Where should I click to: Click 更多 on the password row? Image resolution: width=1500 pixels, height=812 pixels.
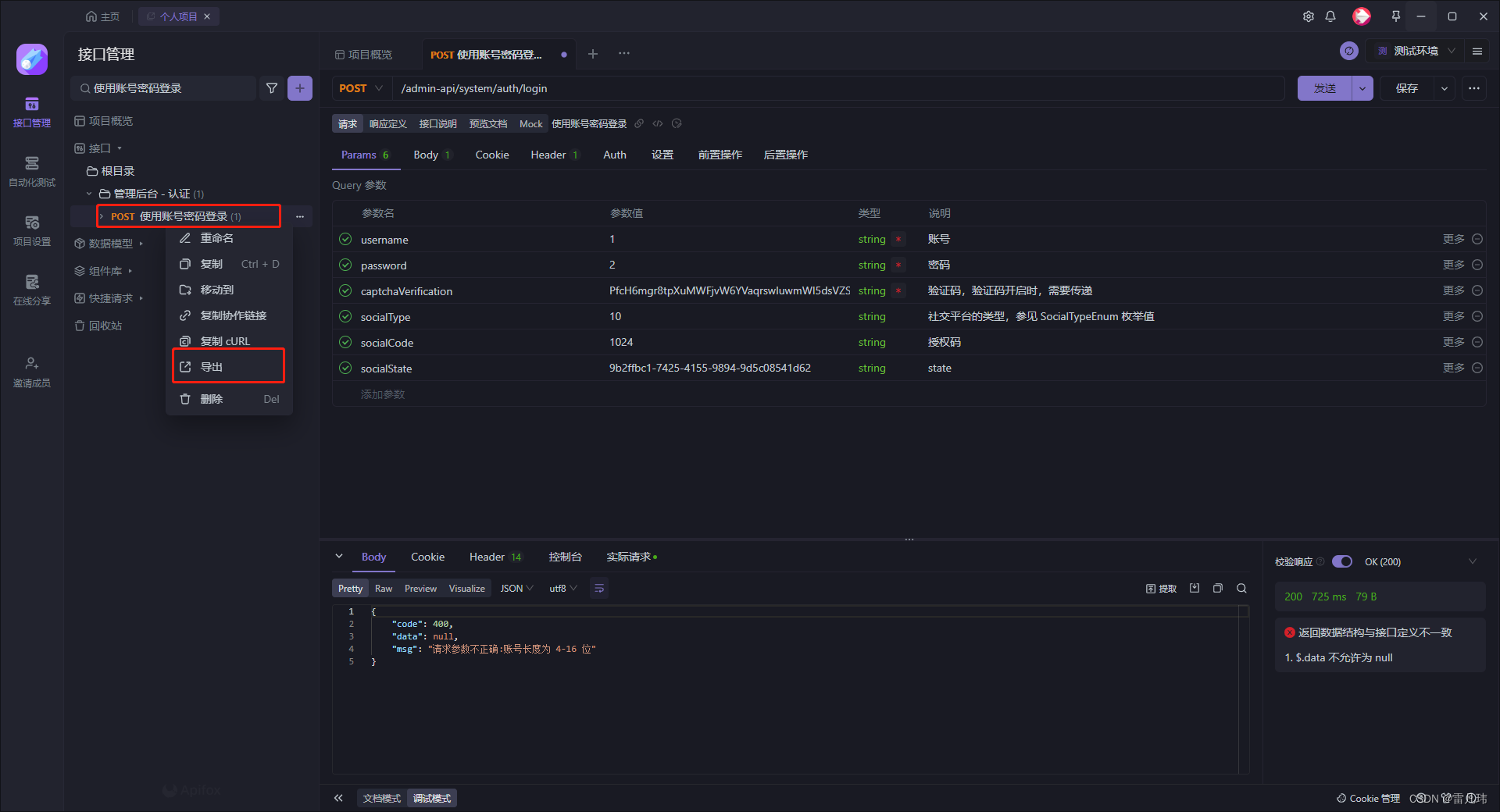pyautogui.click(x=1454, y=265)
